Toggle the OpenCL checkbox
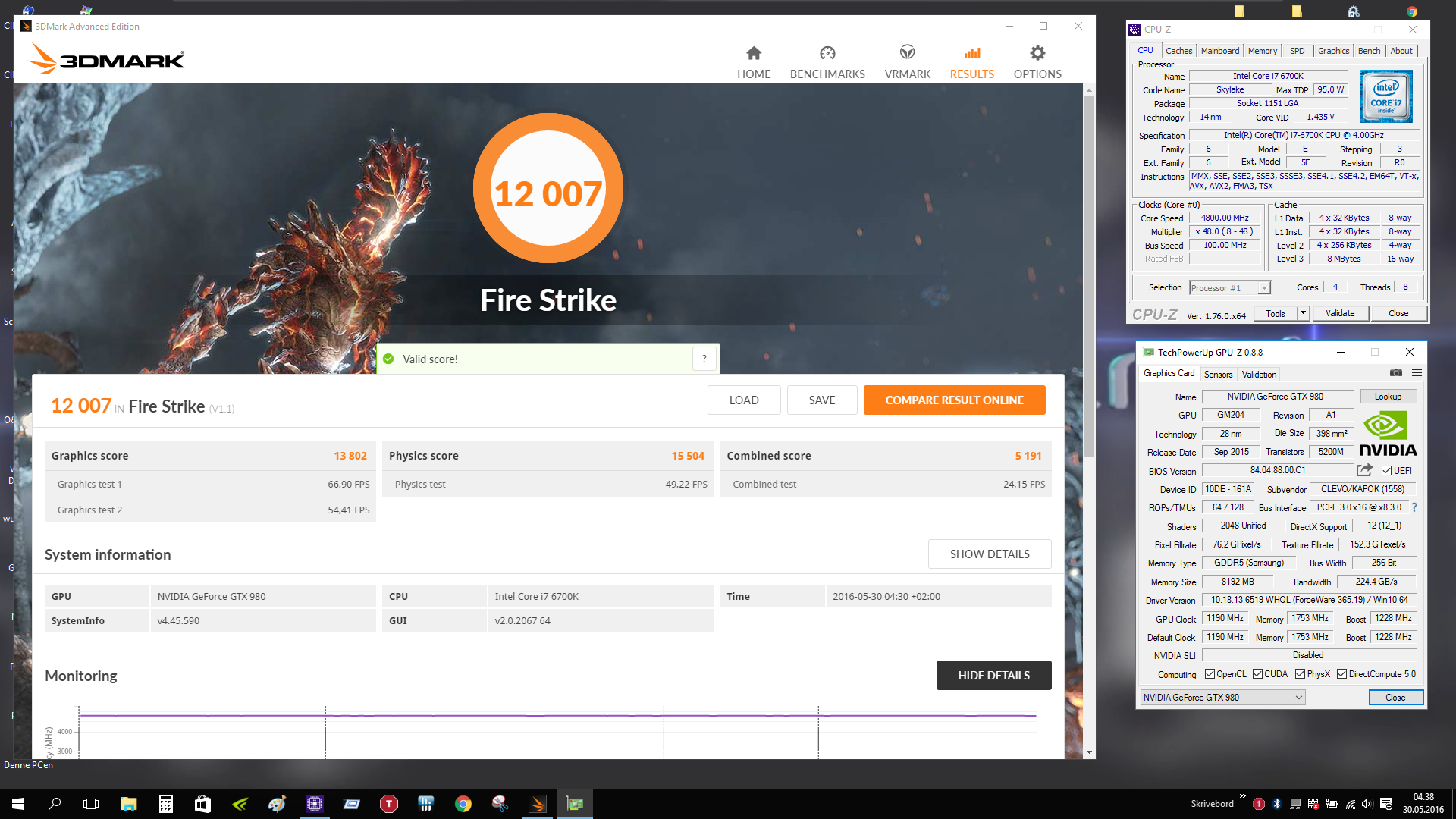 tap(1210, 674)
